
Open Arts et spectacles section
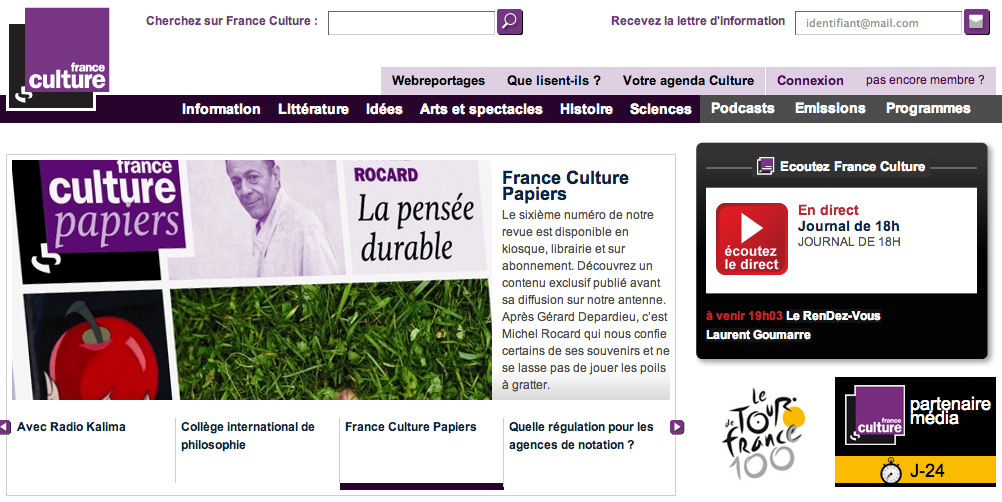point(481,109)
